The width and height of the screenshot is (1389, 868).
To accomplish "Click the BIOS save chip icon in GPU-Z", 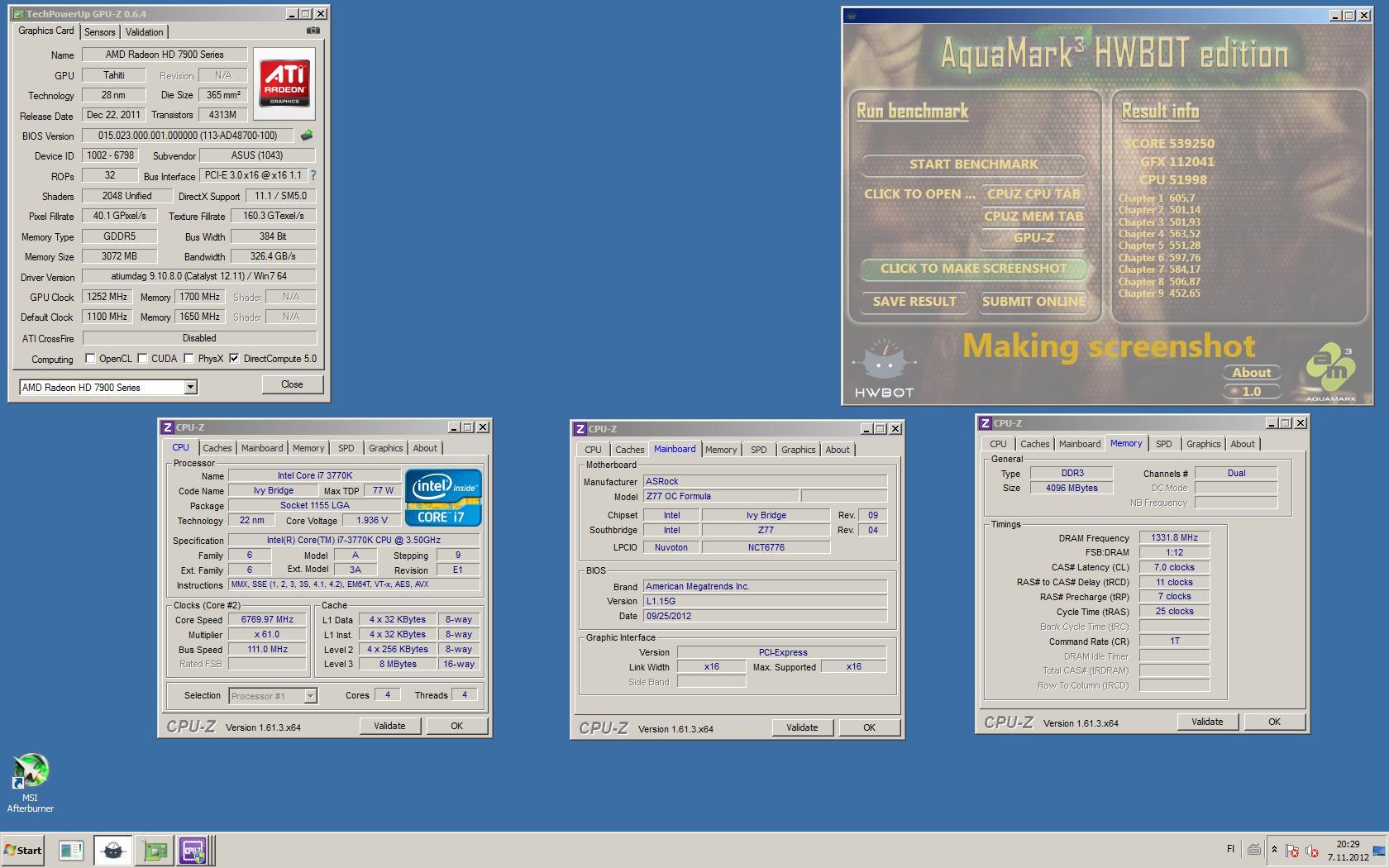I will coord(307,135).
